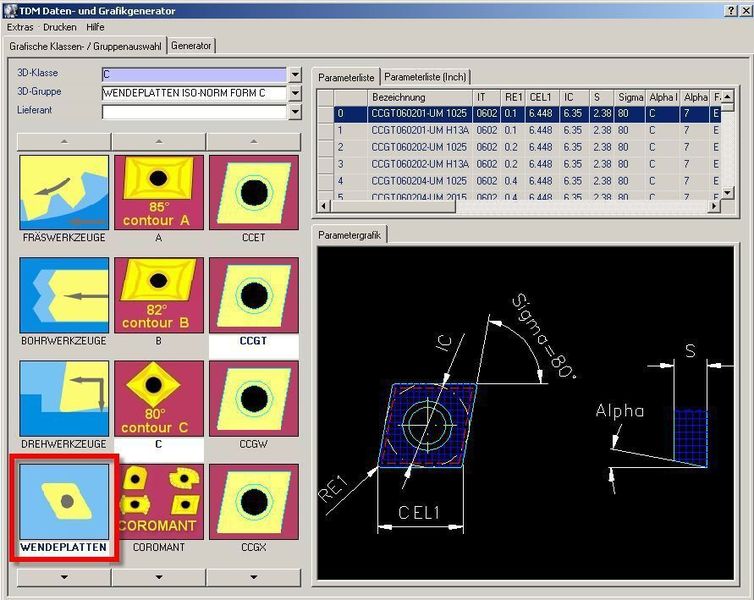
Task: Select the CCGX insert thumbnail
Action: click(252, 502)
